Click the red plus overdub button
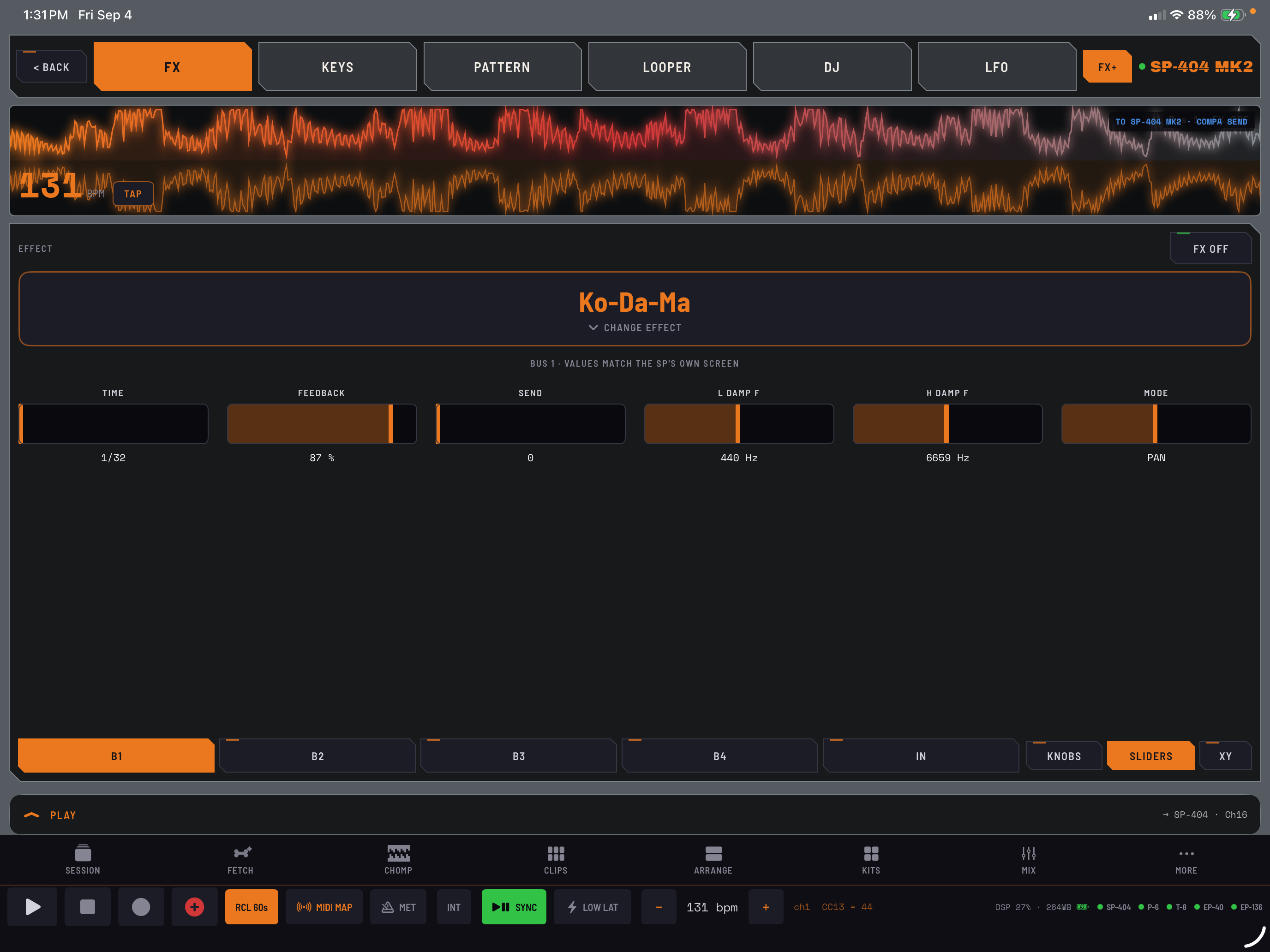Viewport: 1270px width, 952px height. 195,907
